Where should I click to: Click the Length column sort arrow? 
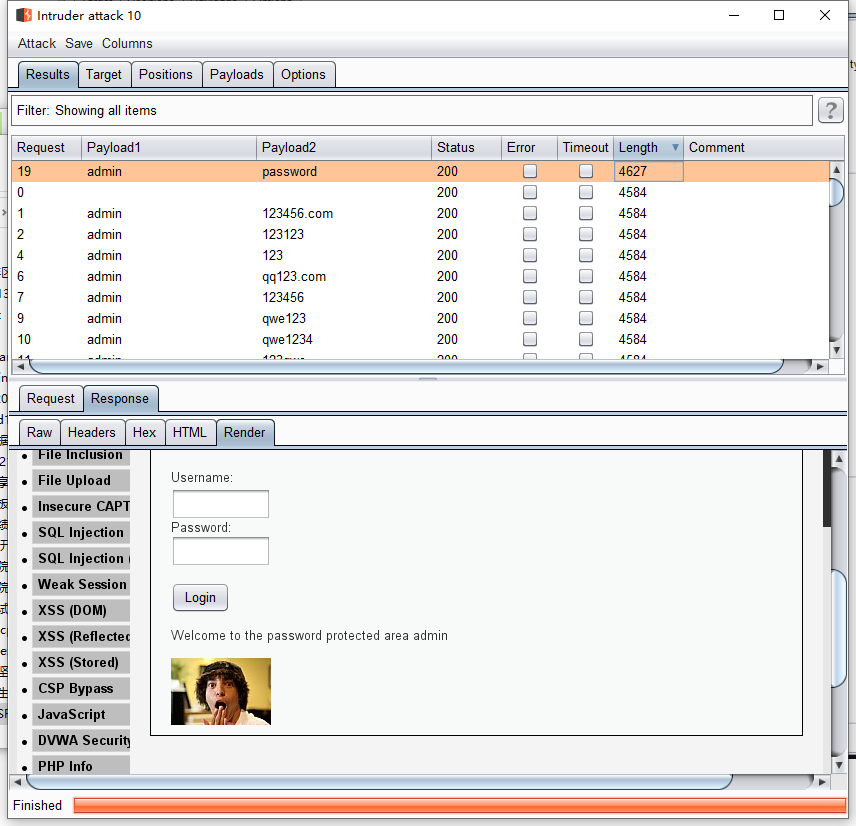tap(675, 148)
